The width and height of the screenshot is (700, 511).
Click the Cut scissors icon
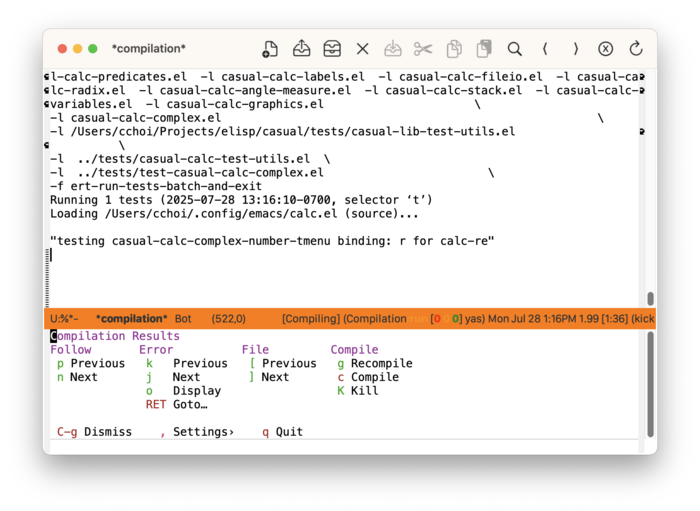click(x=423, y=49)
